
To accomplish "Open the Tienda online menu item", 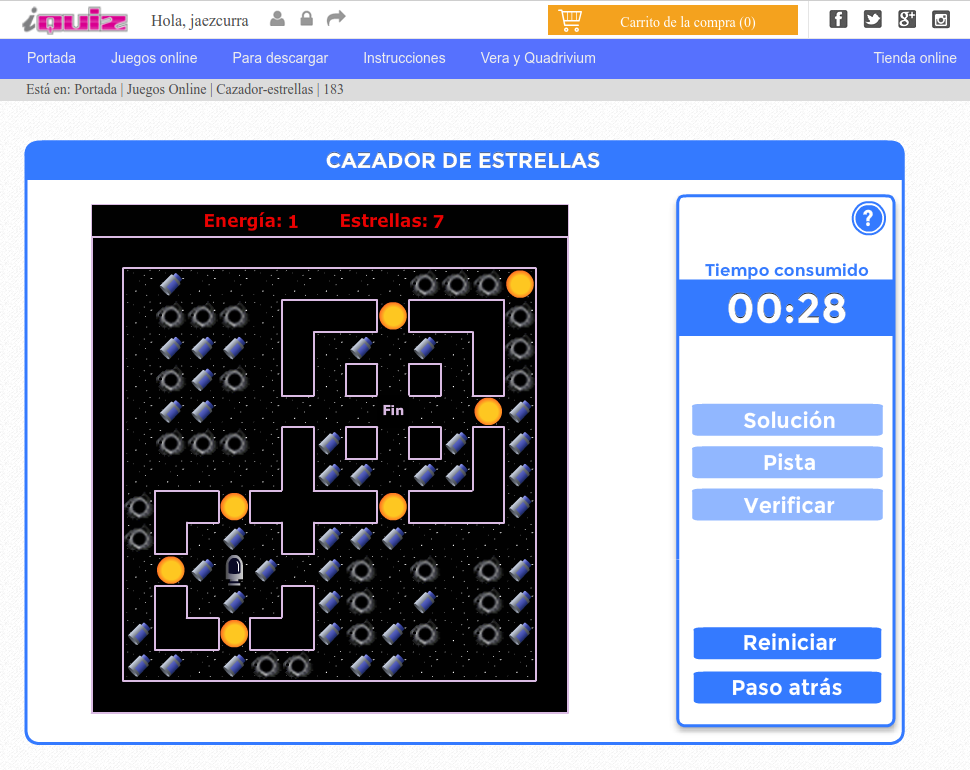I will point(915,58).
